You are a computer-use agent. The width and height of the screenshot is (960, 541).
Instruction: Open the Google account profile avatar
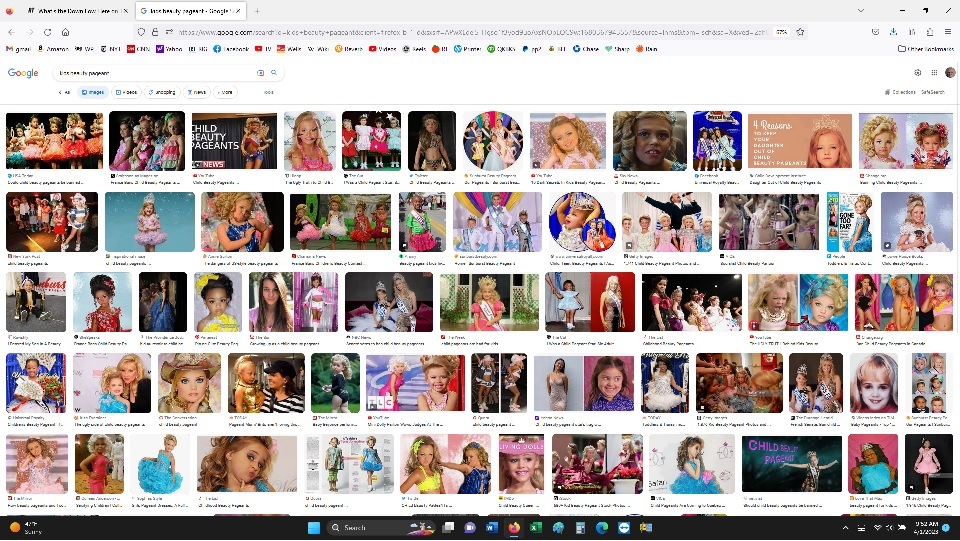tap(950, 73)
